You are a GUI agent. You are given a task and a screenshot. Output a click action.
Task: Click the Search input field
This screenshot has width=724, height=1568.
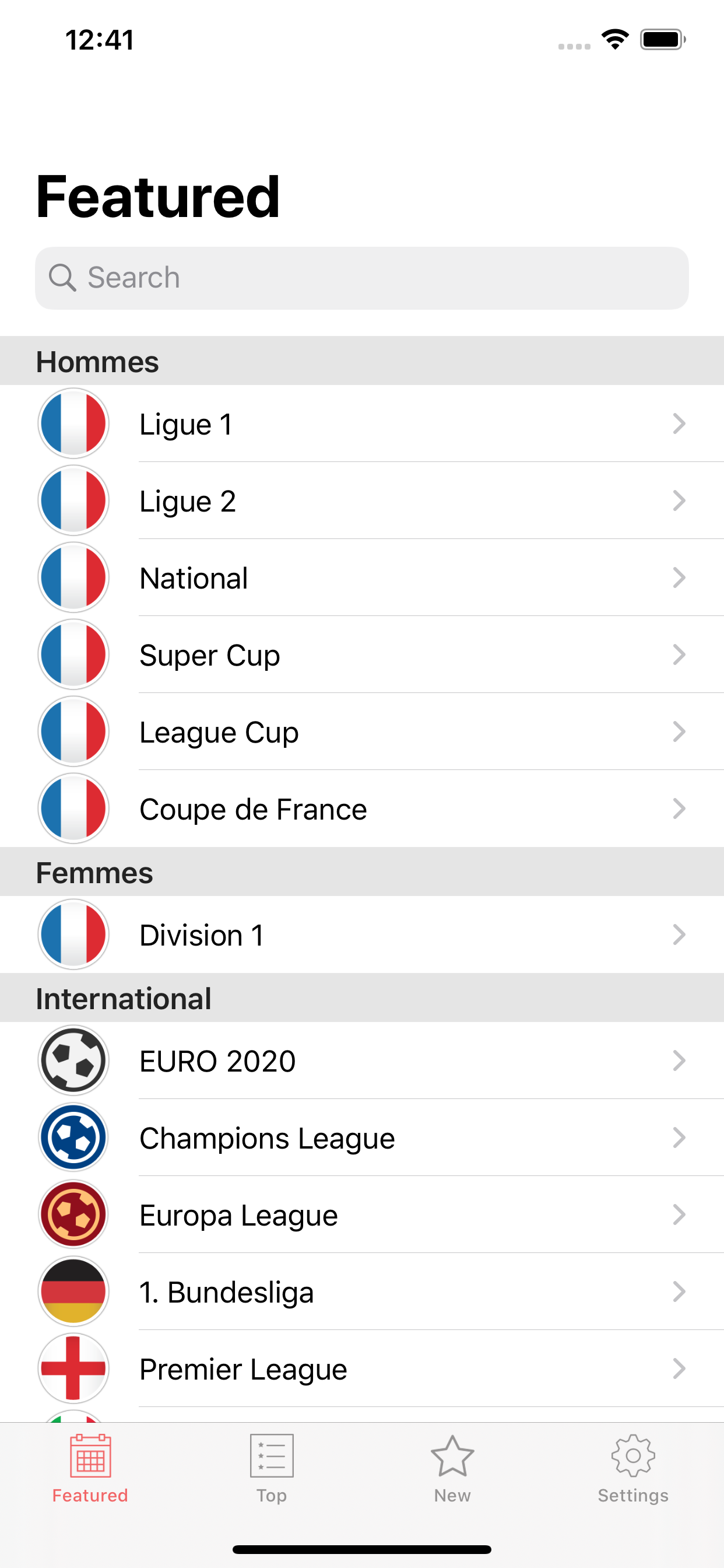(x=377, y=278)
